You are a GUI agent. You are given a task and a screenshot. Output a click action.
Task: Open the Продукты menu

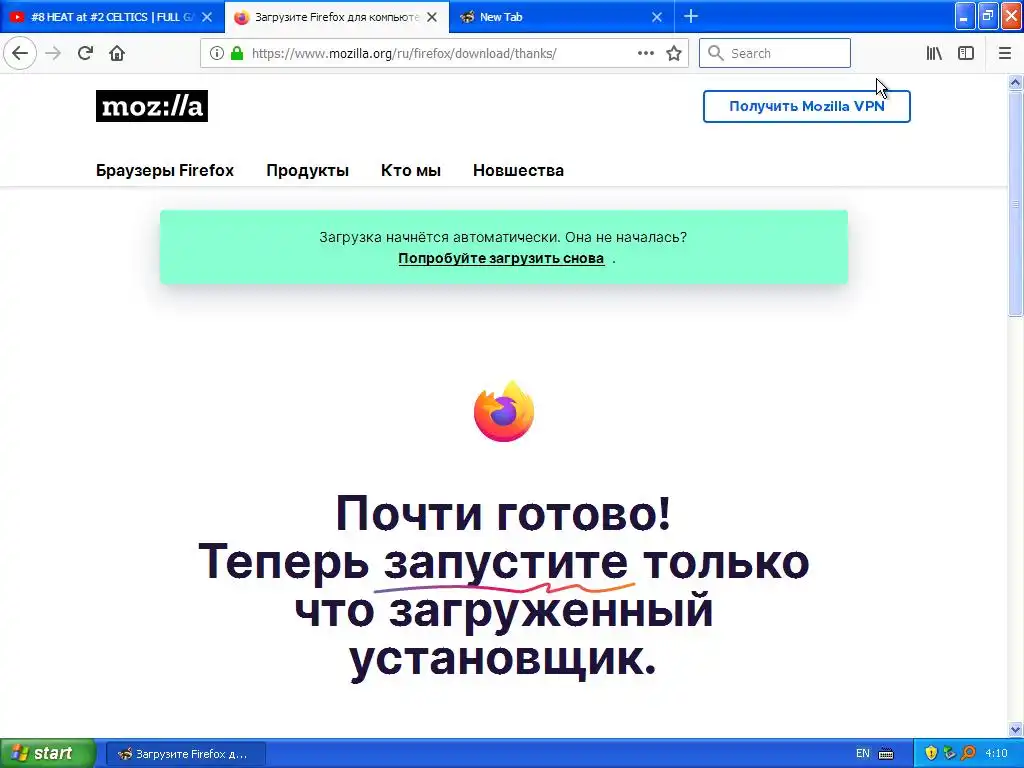tap(308, 170)
